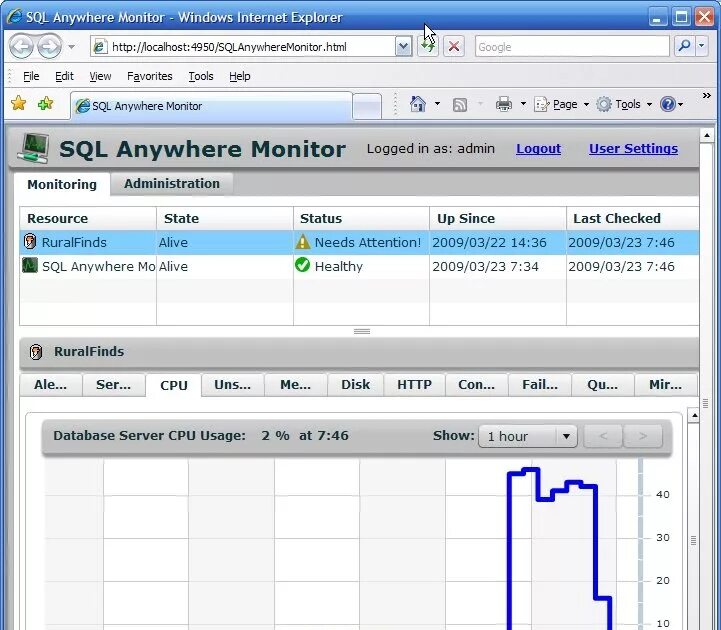Open the File menu
Image resolution: width=721 pixels, height=630 pixels.
pyautogui.click(x=31, y=76)
